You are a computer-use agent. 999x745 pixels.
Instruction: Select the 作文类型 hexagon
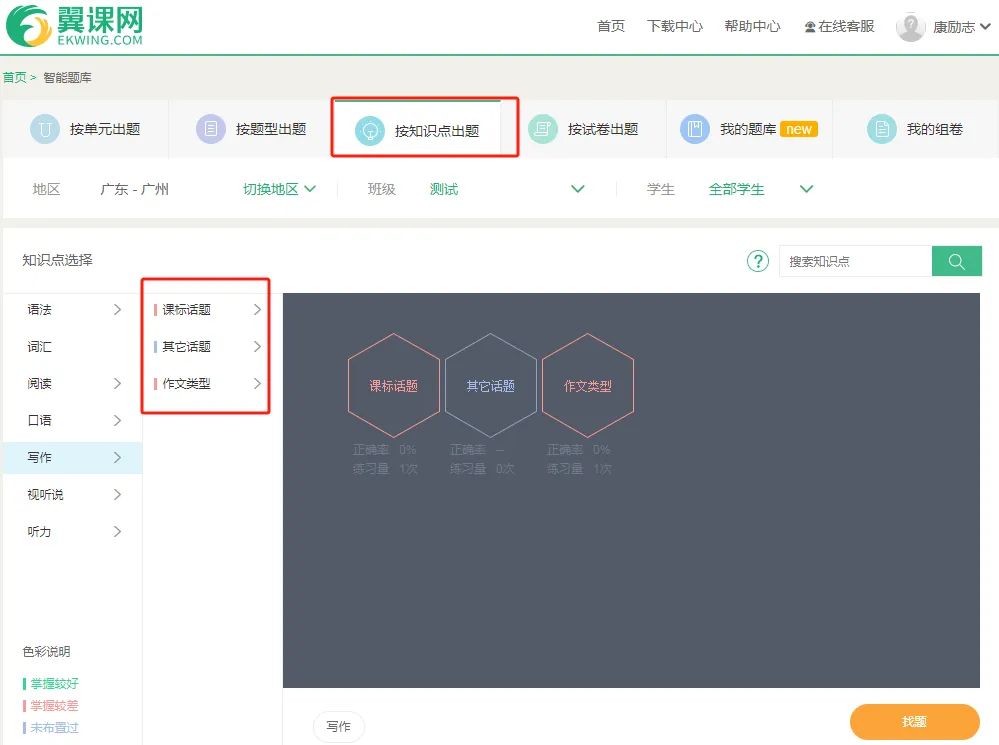point(587,386)
